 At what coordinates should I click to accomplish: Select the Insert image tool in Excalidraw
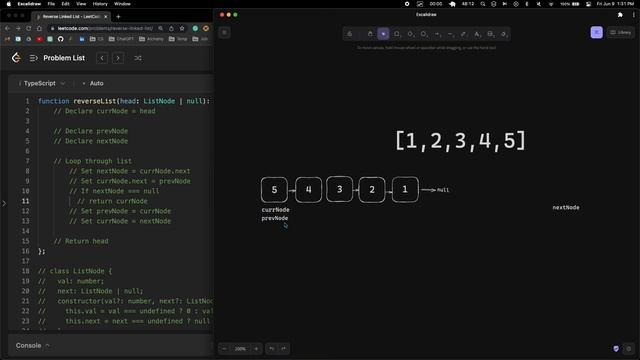[x=491, y=34]
